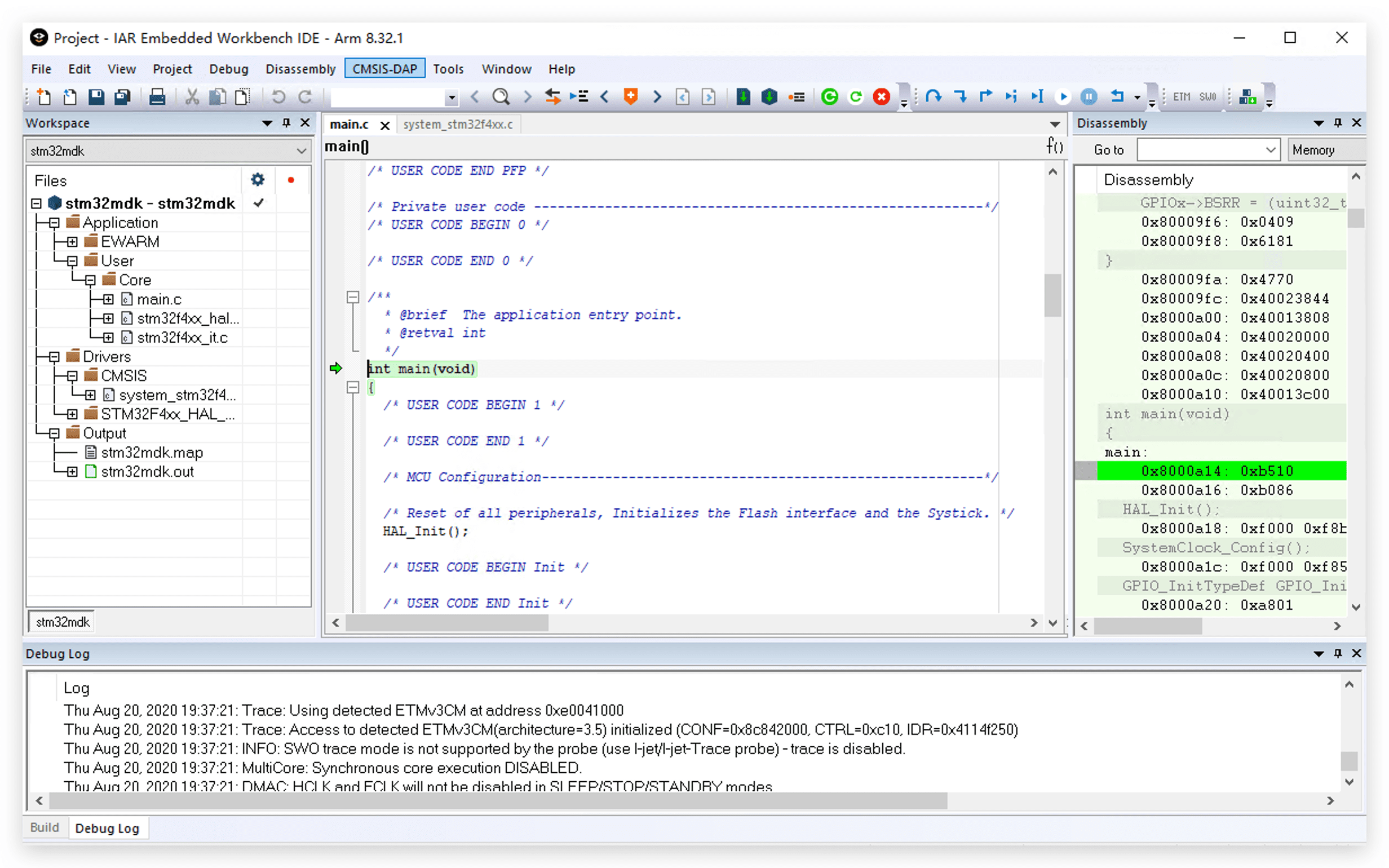Screen dimensions: 1389x868
Task: Click the Disassembly horizontal scrollbar thumb
Action: pos(1147,626)
